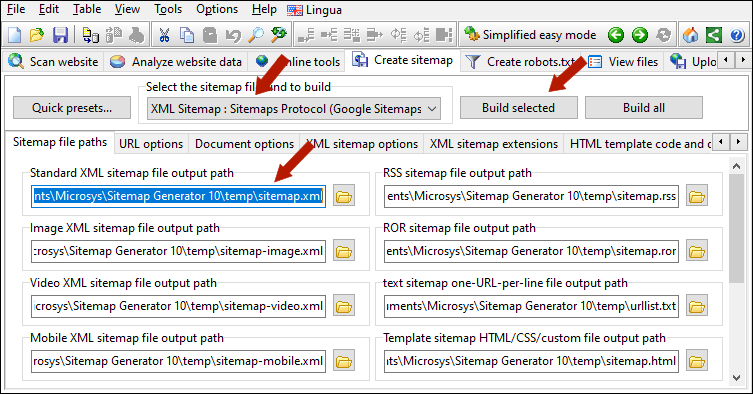Click the vertical scrollbar thumb
This screenshot has height=394, width=753.
(x=736, y=229)
